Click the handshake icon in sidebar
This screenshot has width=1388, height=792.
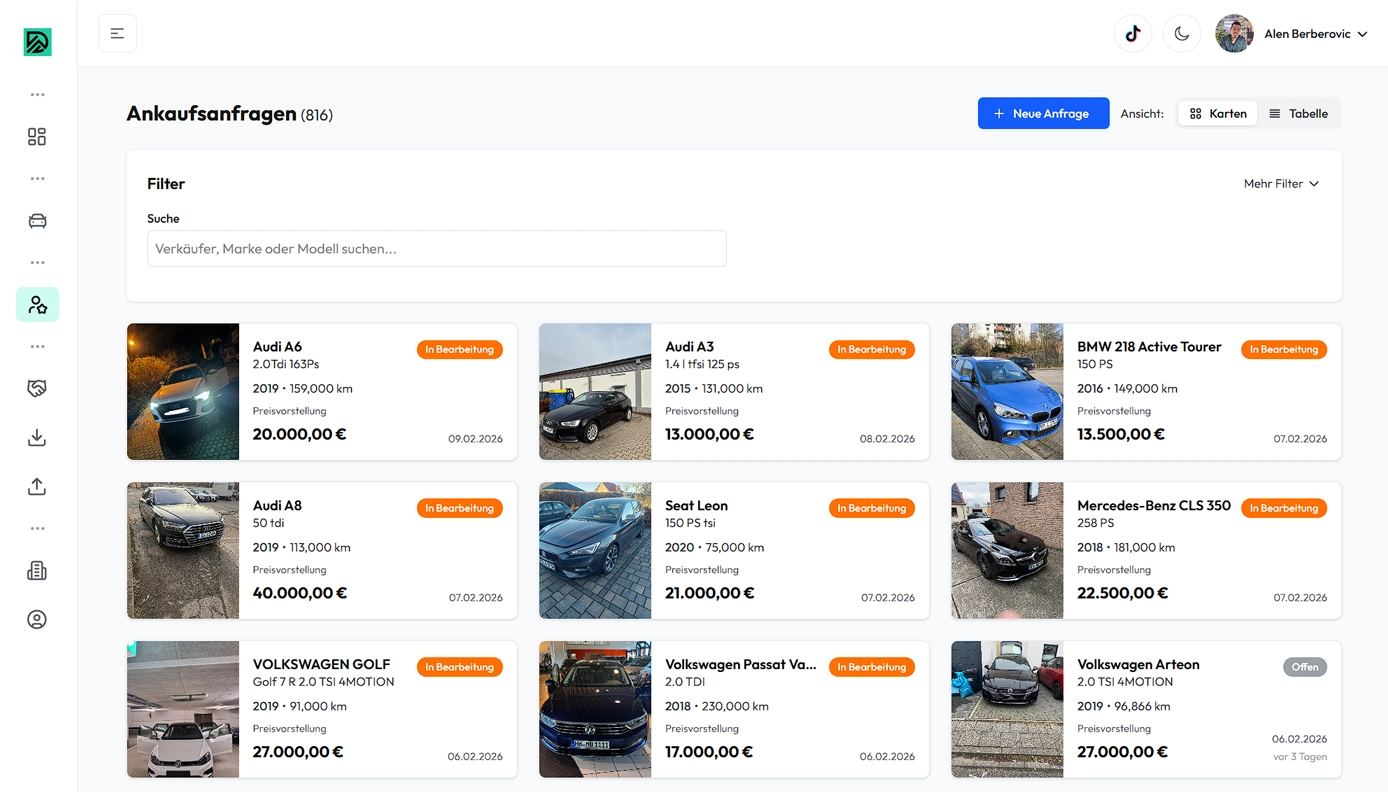click(x=37, y=389)
